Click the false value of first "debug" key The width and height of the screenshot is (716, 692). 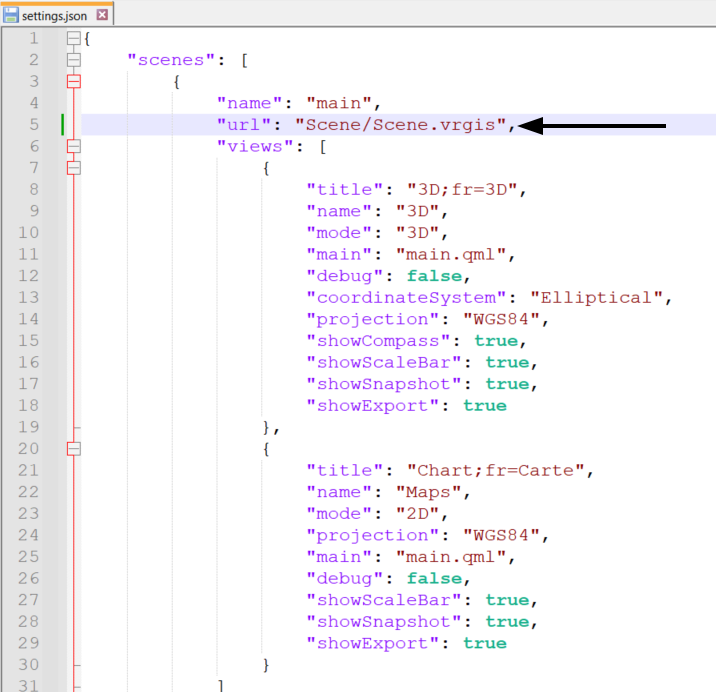[x=434, y=276]
